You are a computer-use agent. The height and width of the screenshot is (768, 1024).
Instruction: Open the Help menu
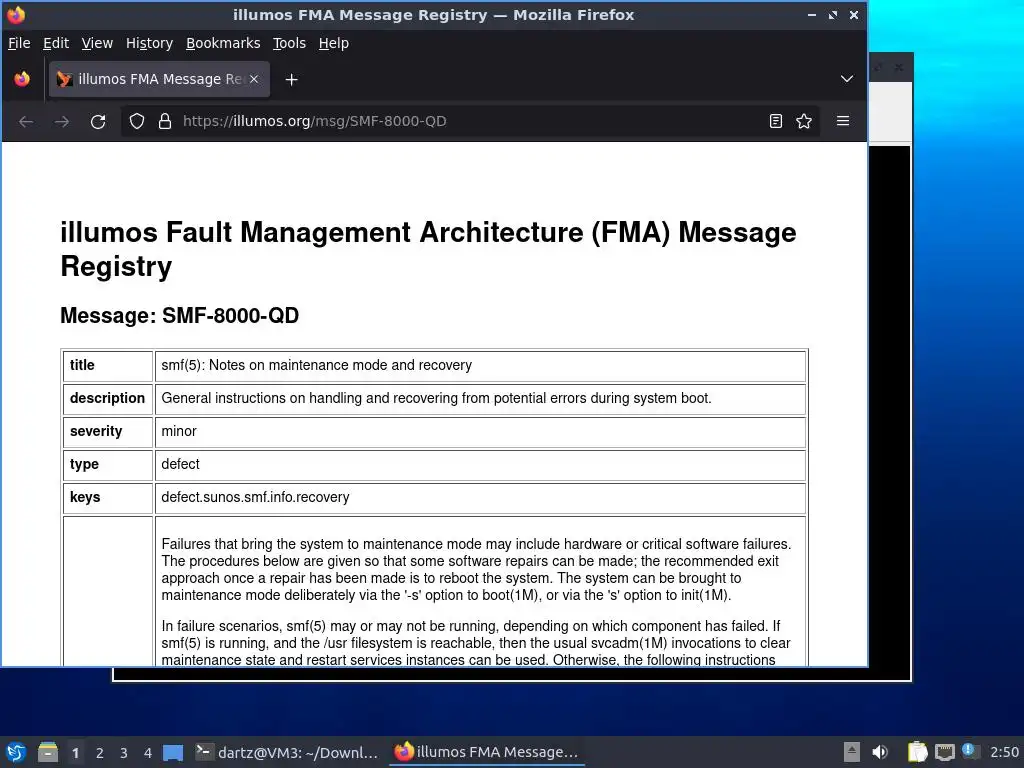(333, 43)
